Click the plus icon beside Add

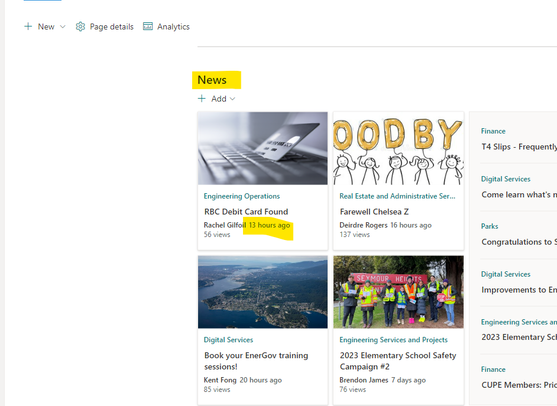202,98
